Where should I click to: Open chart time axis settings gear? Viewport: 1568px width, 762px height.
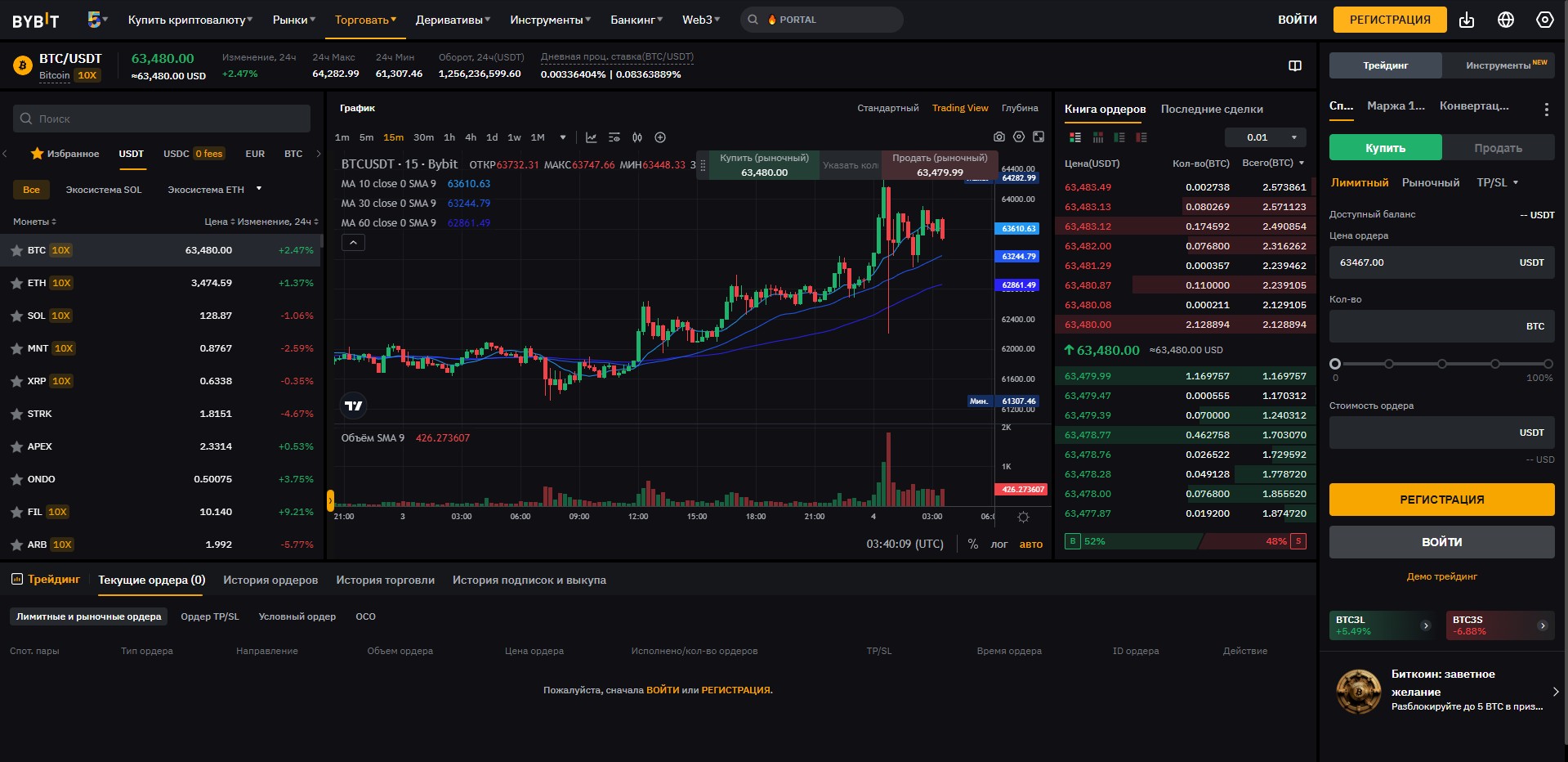click(x=1023, y=517)
